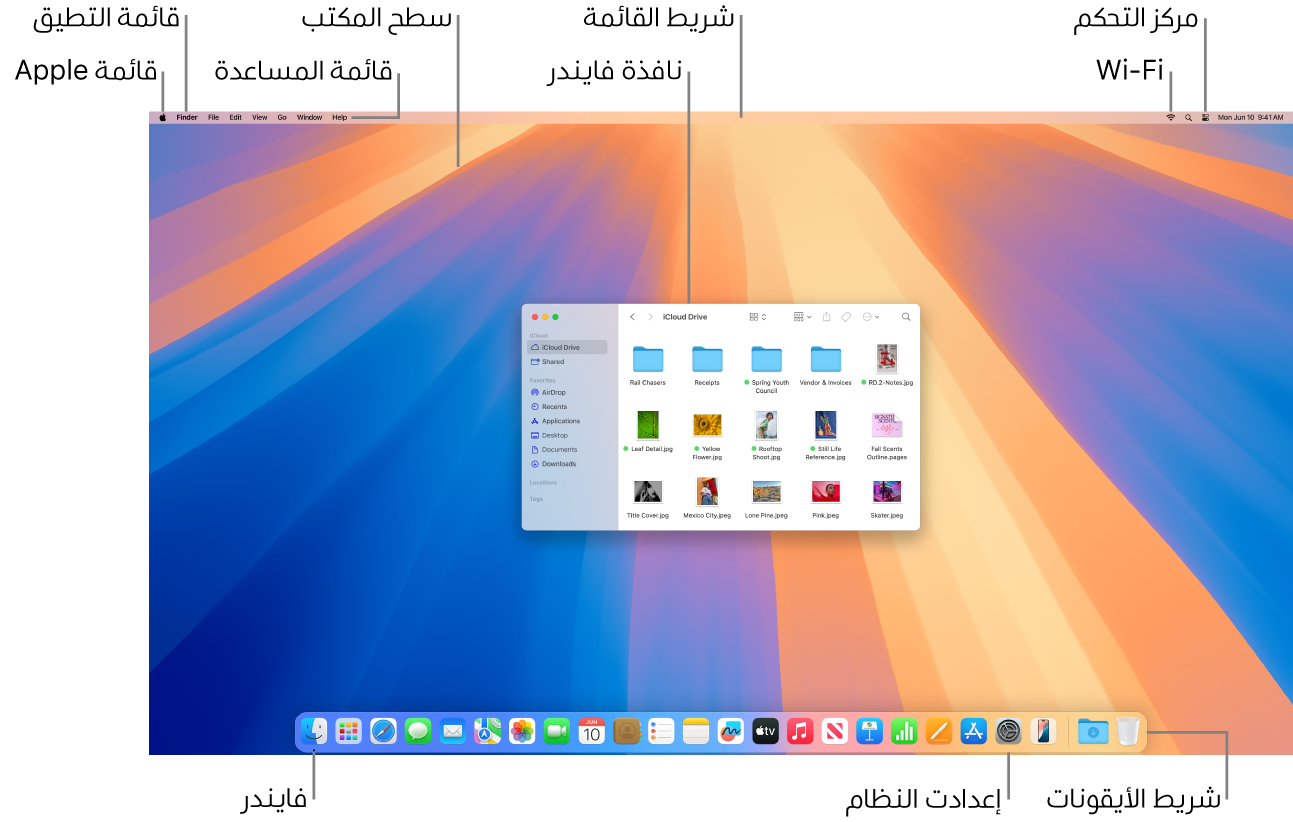
Task: Click the Forward arrow in the Finder window
Action: tap(651, 316)
